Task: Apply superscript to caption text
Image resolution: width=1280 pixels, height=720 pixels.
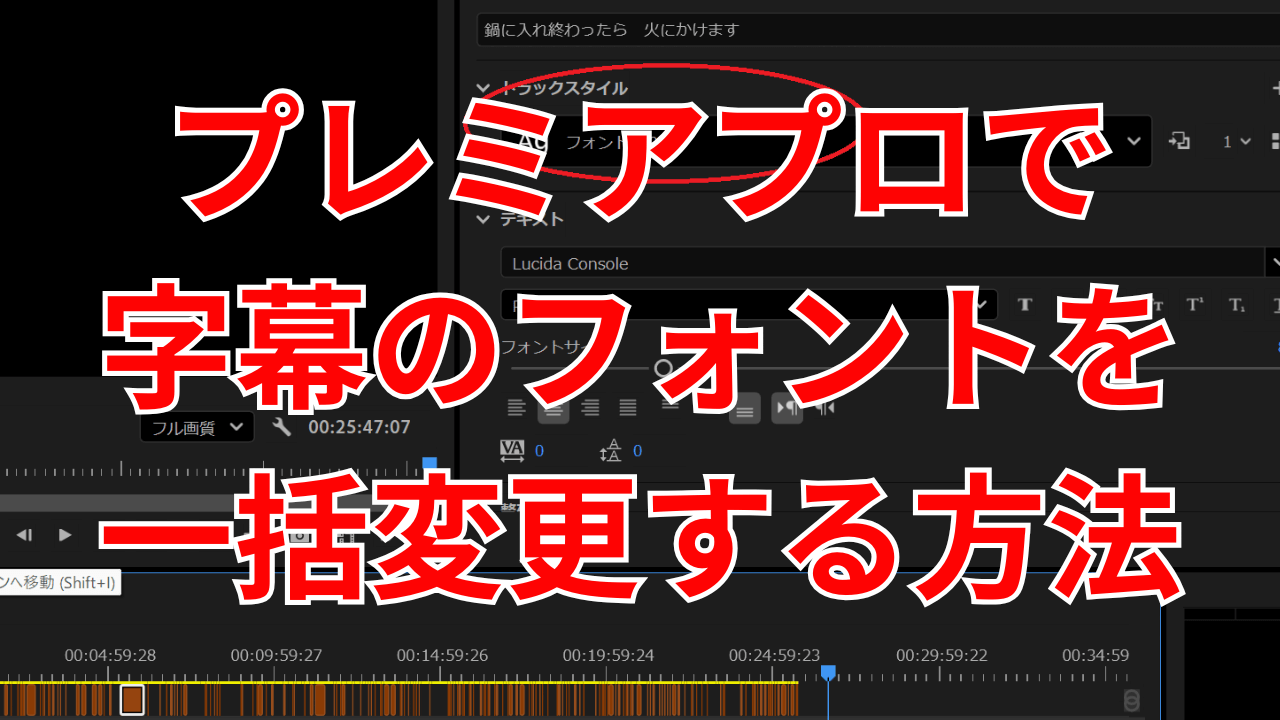Action: tap(1196, 303)
